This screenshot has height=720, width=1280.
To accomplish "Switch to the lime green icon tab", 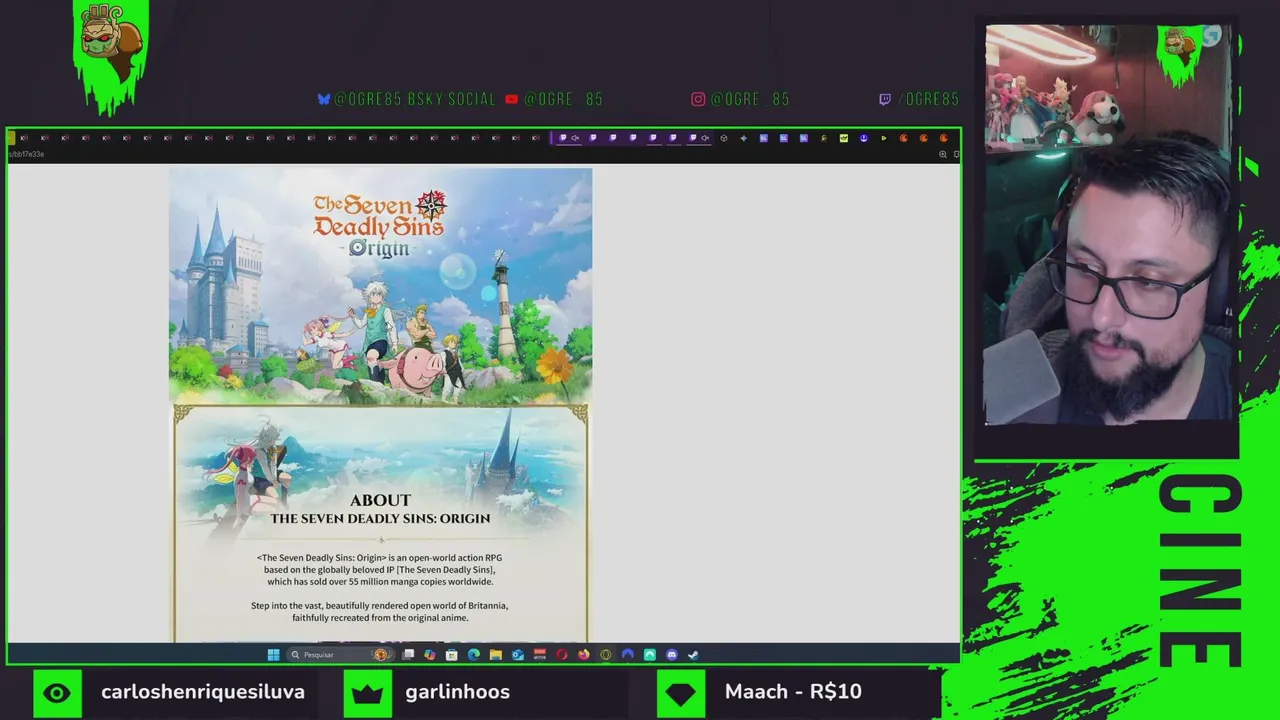I will [x=844, y=138].
